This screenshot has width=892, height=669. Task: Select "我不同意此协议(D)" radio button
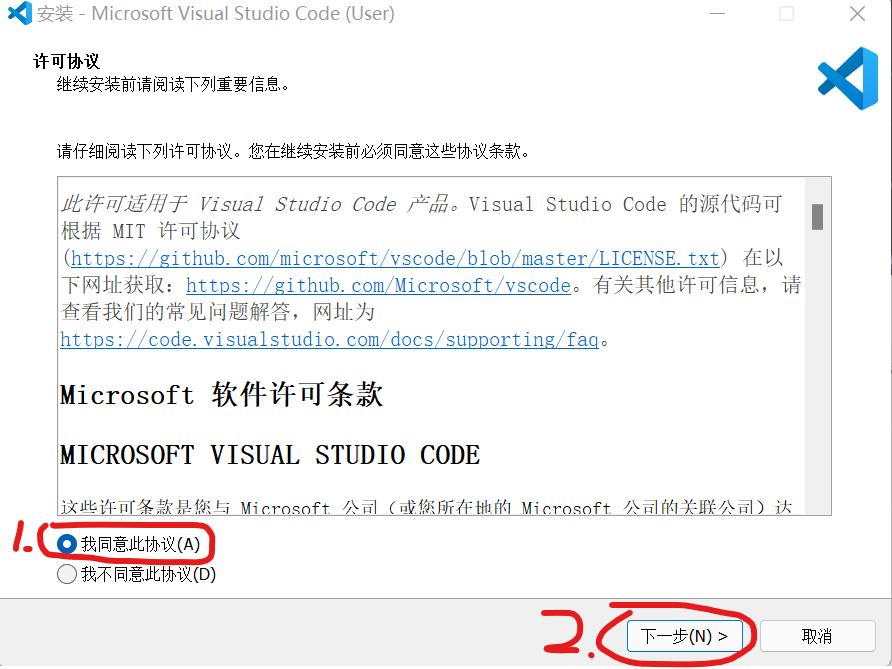coord(67,574)
